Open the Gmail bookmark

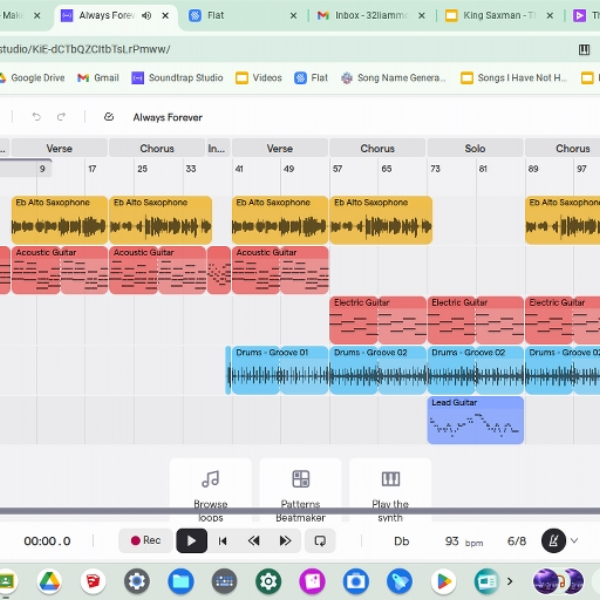(x=98, y=78)
